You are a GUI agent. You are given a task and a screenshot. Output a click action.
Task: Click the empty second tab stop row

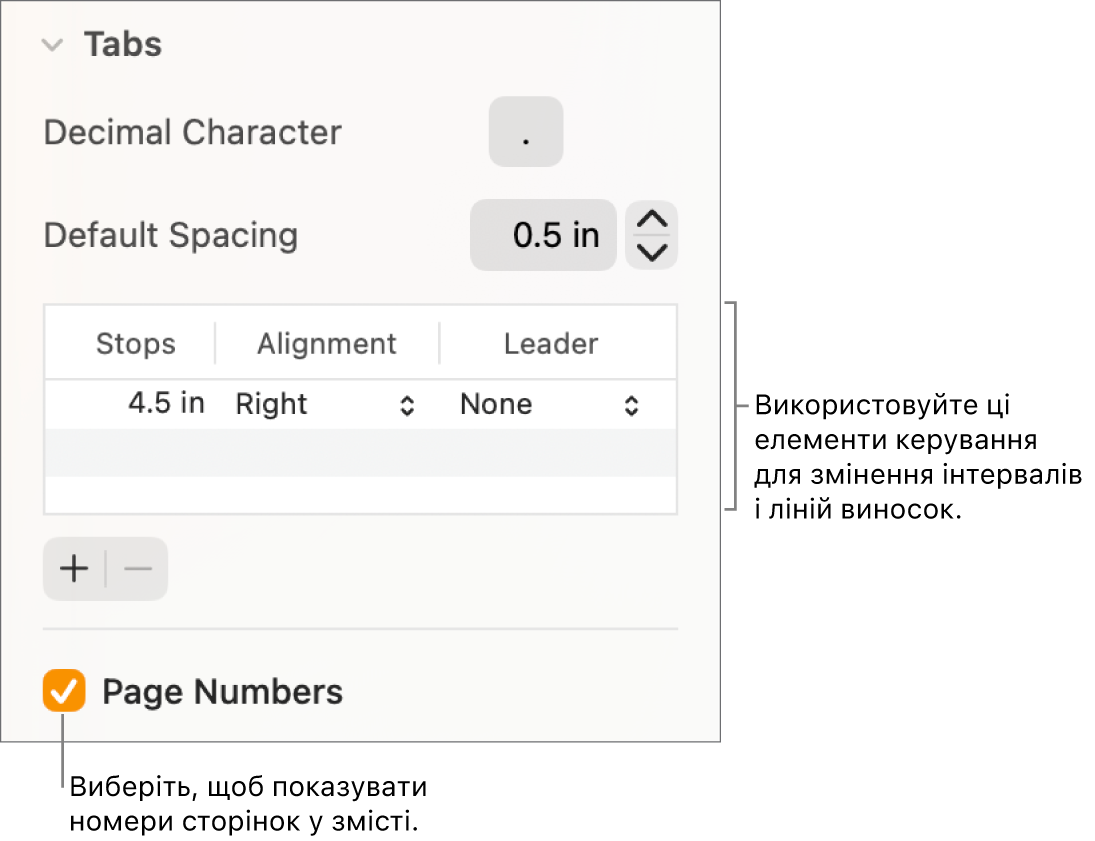[x=360, y=453]
